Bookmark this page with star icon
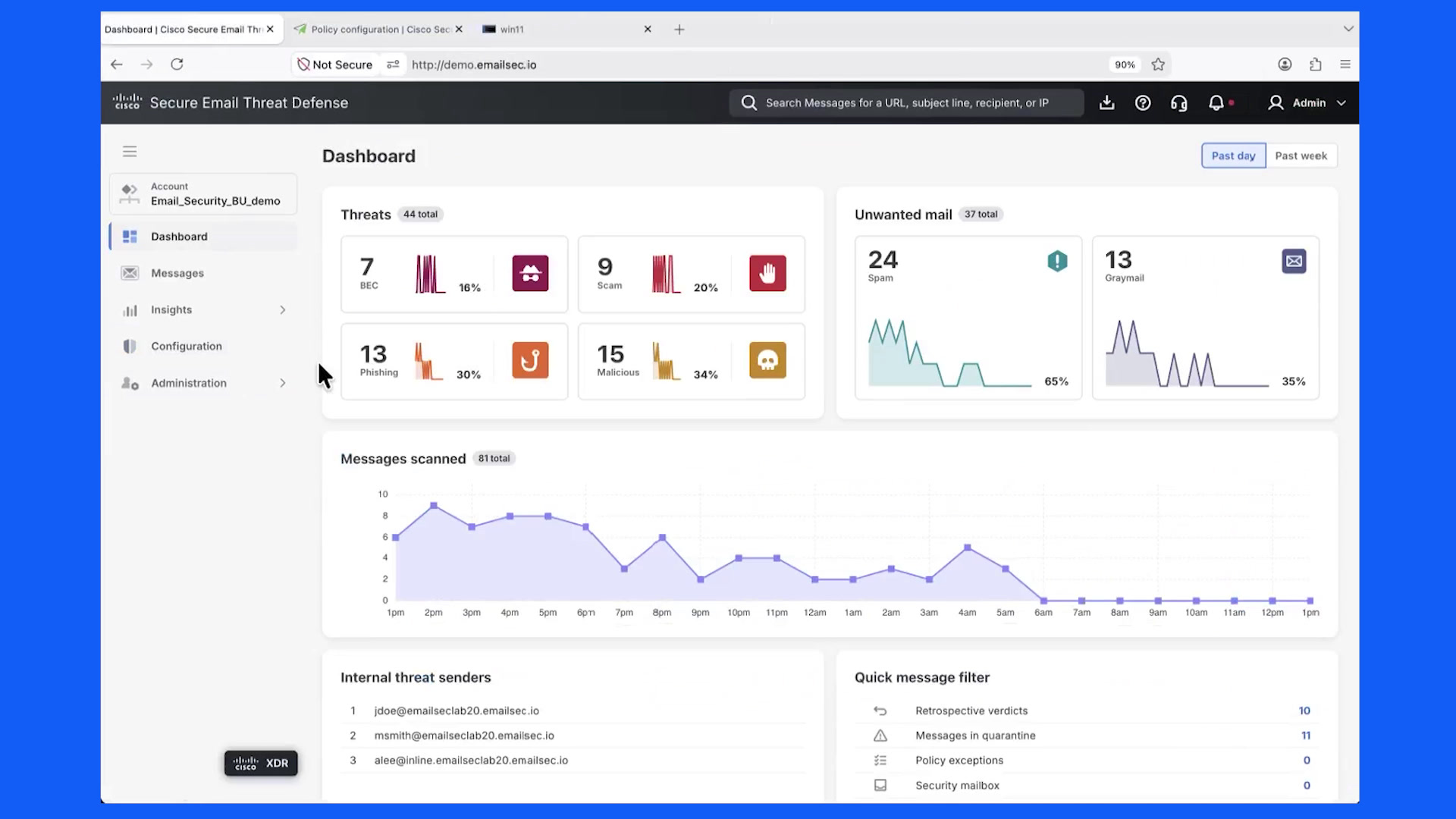Viewport: 1456px width, 819px height. [x=1158, y=64]
